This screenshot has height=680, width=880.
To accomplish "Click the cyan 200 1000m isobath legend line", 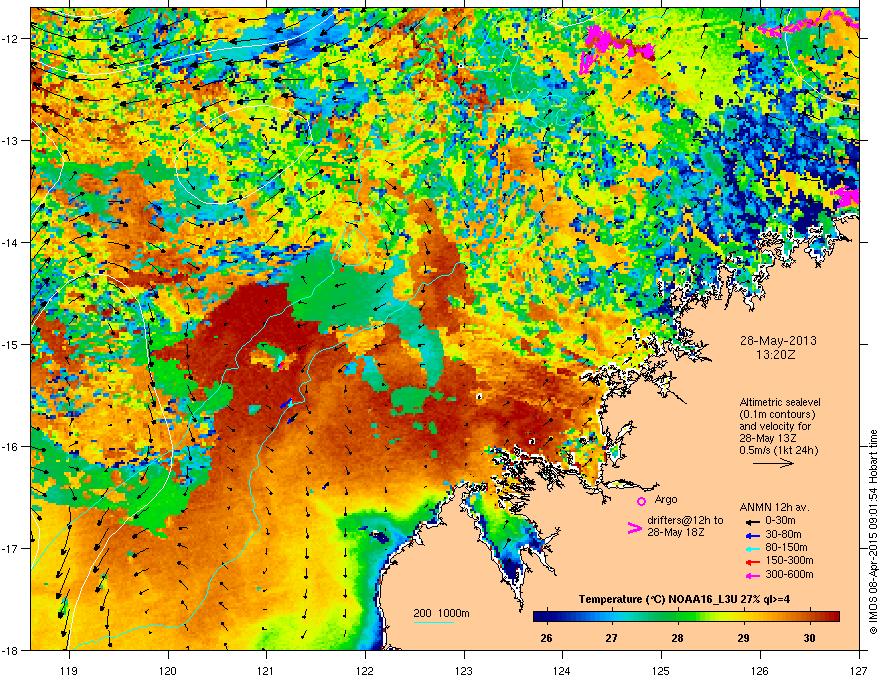I will [x=434, y=622].
